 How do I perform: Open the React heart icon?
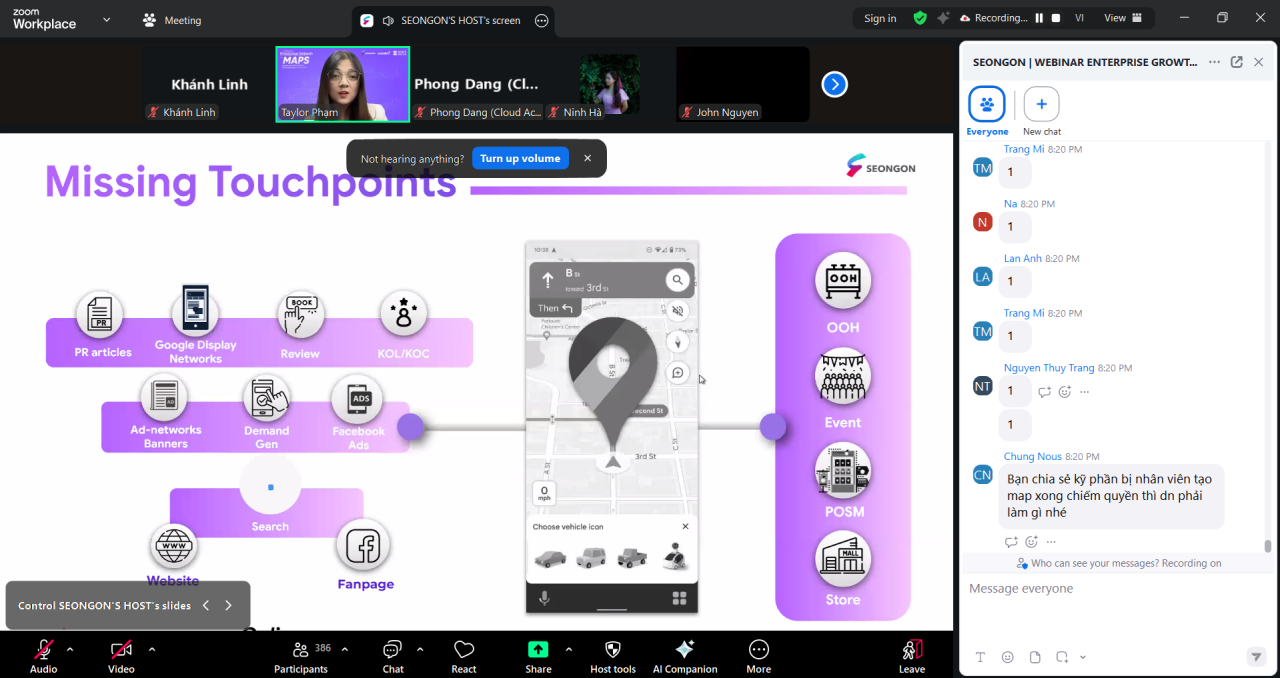[x=464, y=650]
